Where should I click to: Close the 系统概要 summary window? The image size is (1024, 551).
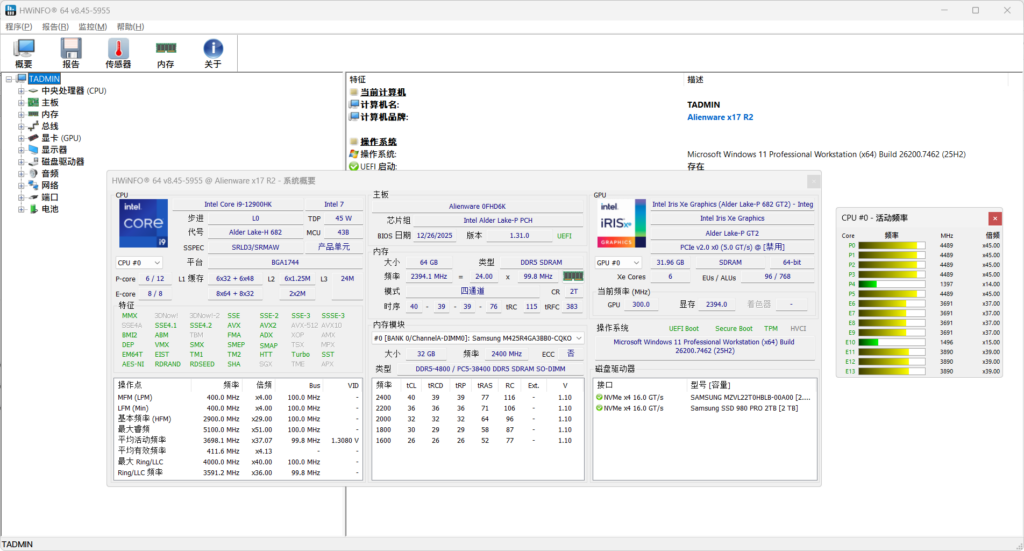(814, 181)
